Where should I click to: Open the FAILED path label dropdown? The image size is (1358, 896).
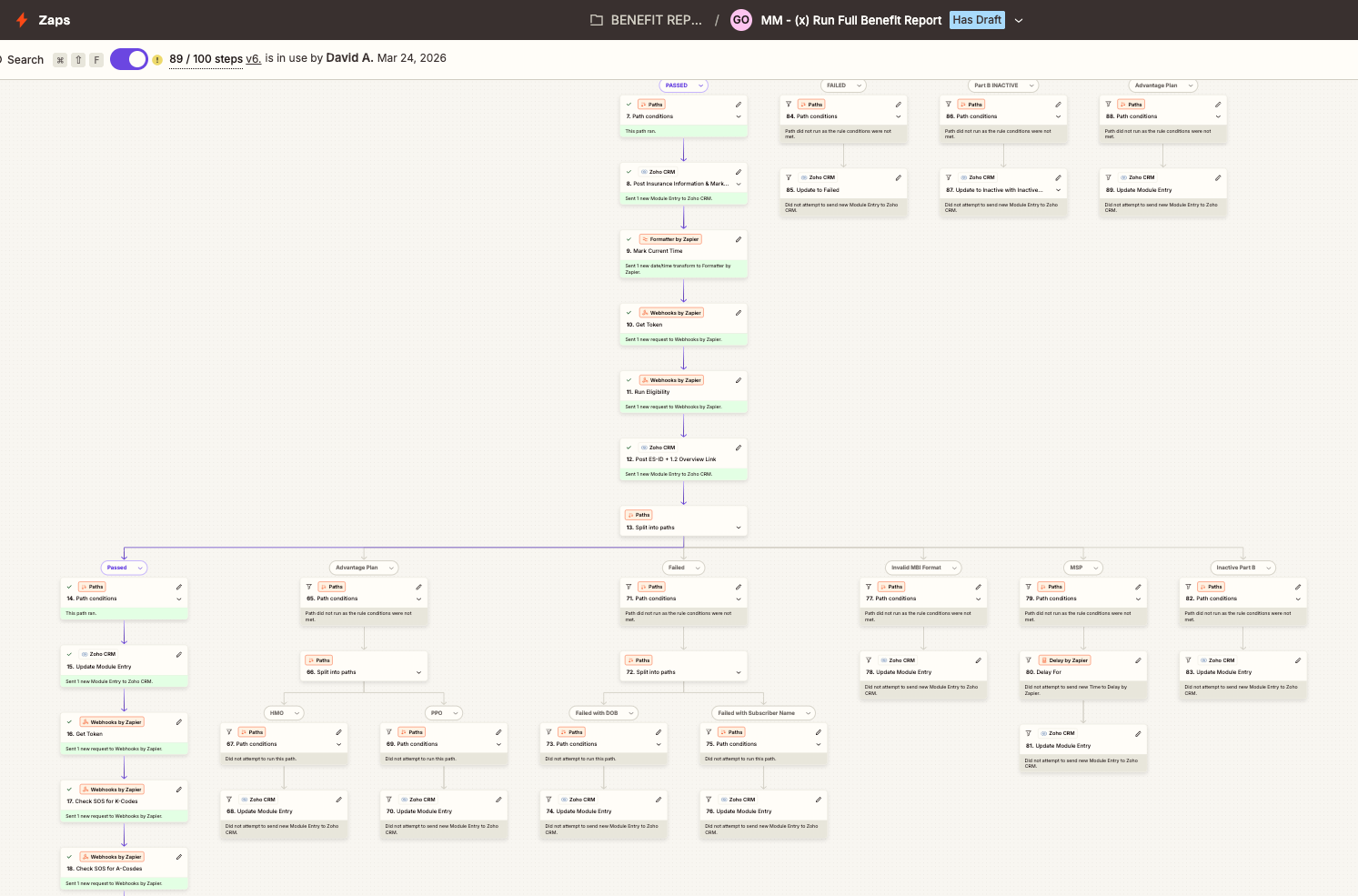(859, 86)
